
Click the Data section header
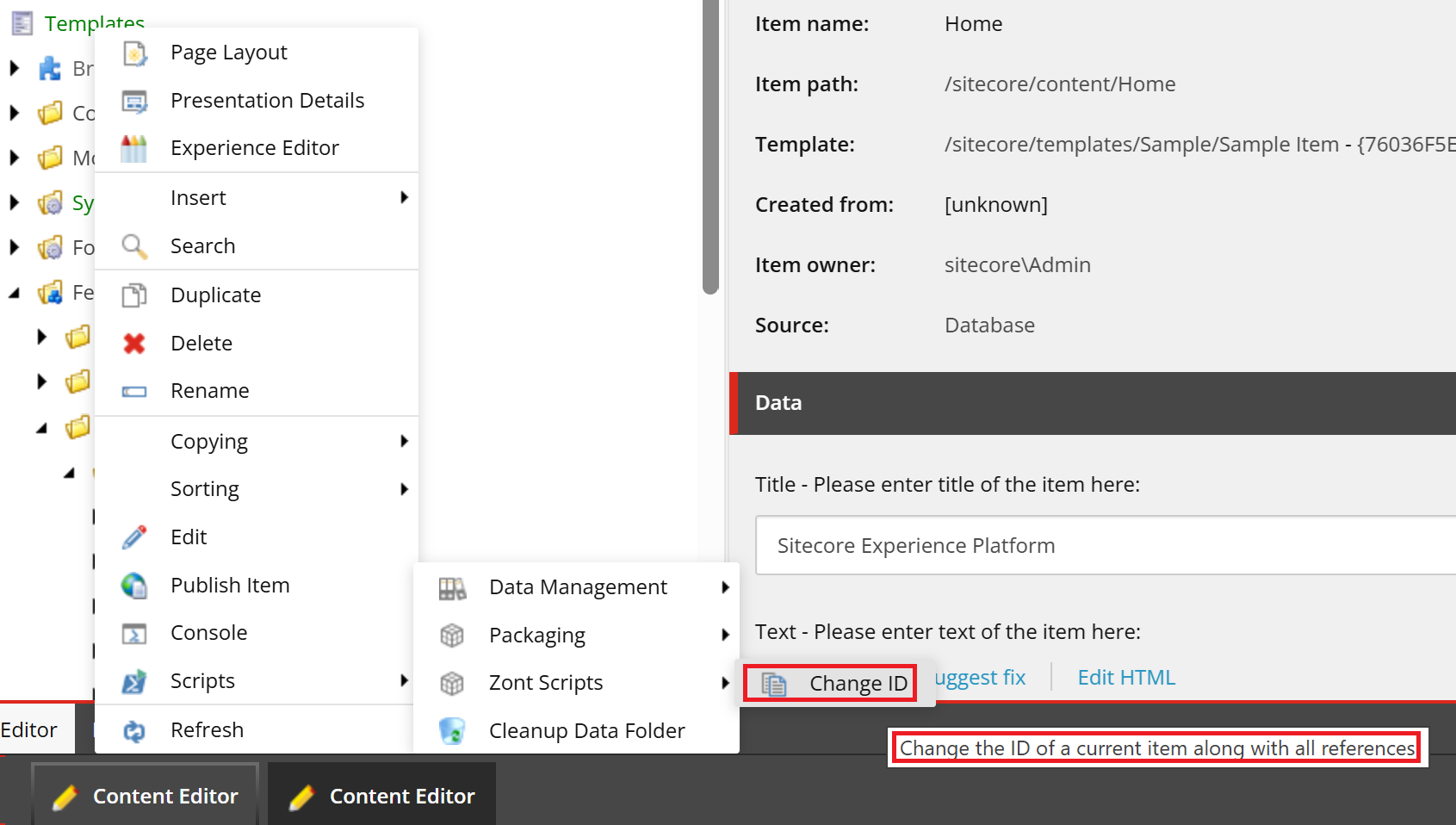pos(1093,403)
